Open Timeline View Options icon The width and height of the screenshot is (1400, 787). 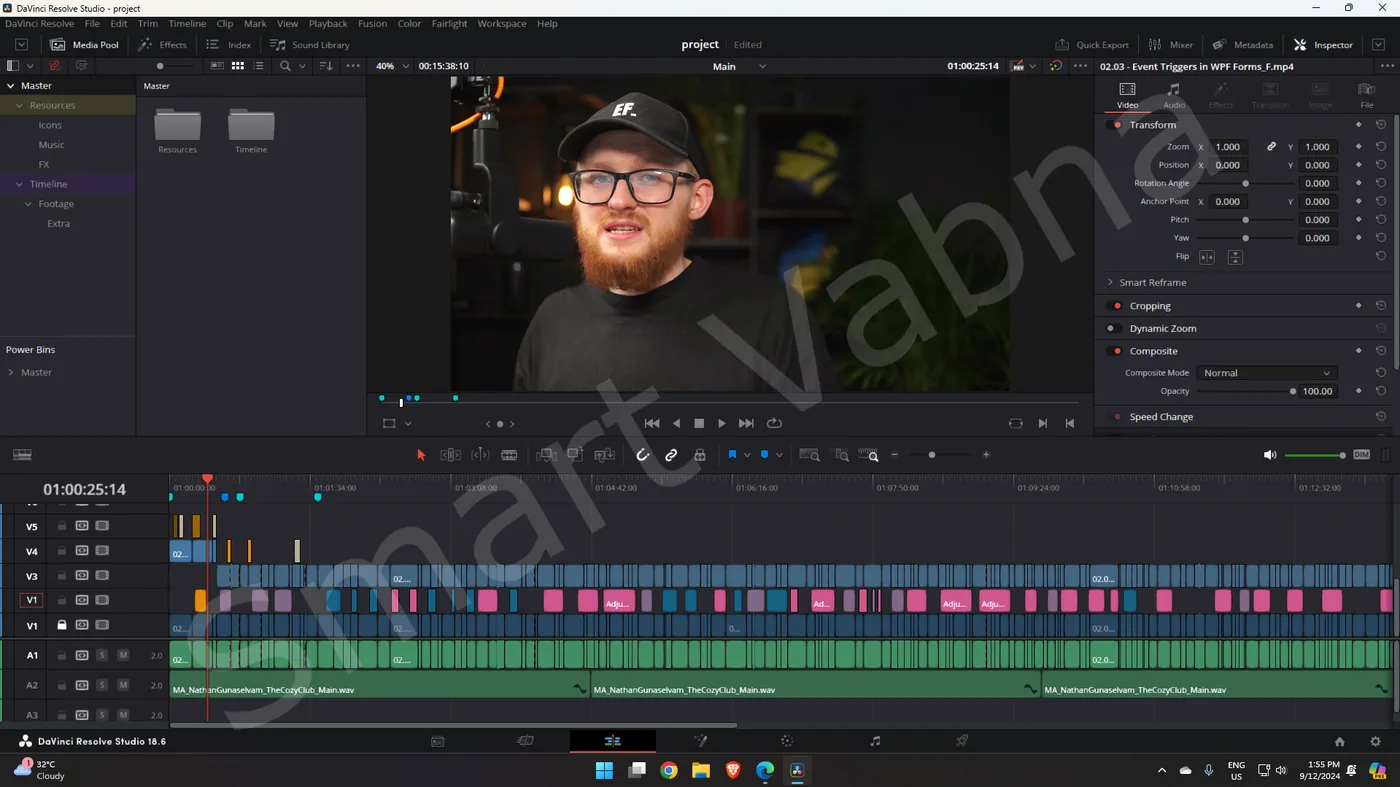point(22,455)
